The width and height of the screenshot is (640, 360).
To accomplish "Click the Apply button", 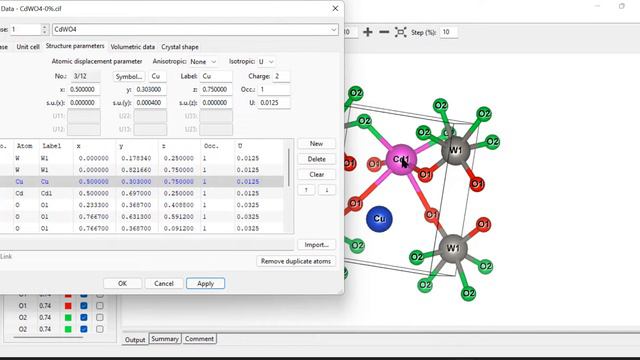I will click(x=205, y=283).
